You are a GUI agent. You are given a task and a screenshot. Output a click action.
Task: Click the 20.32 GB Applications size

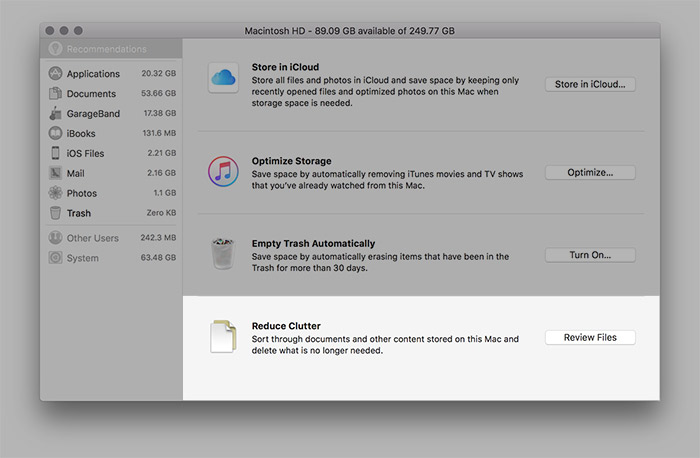coord(158,73)
